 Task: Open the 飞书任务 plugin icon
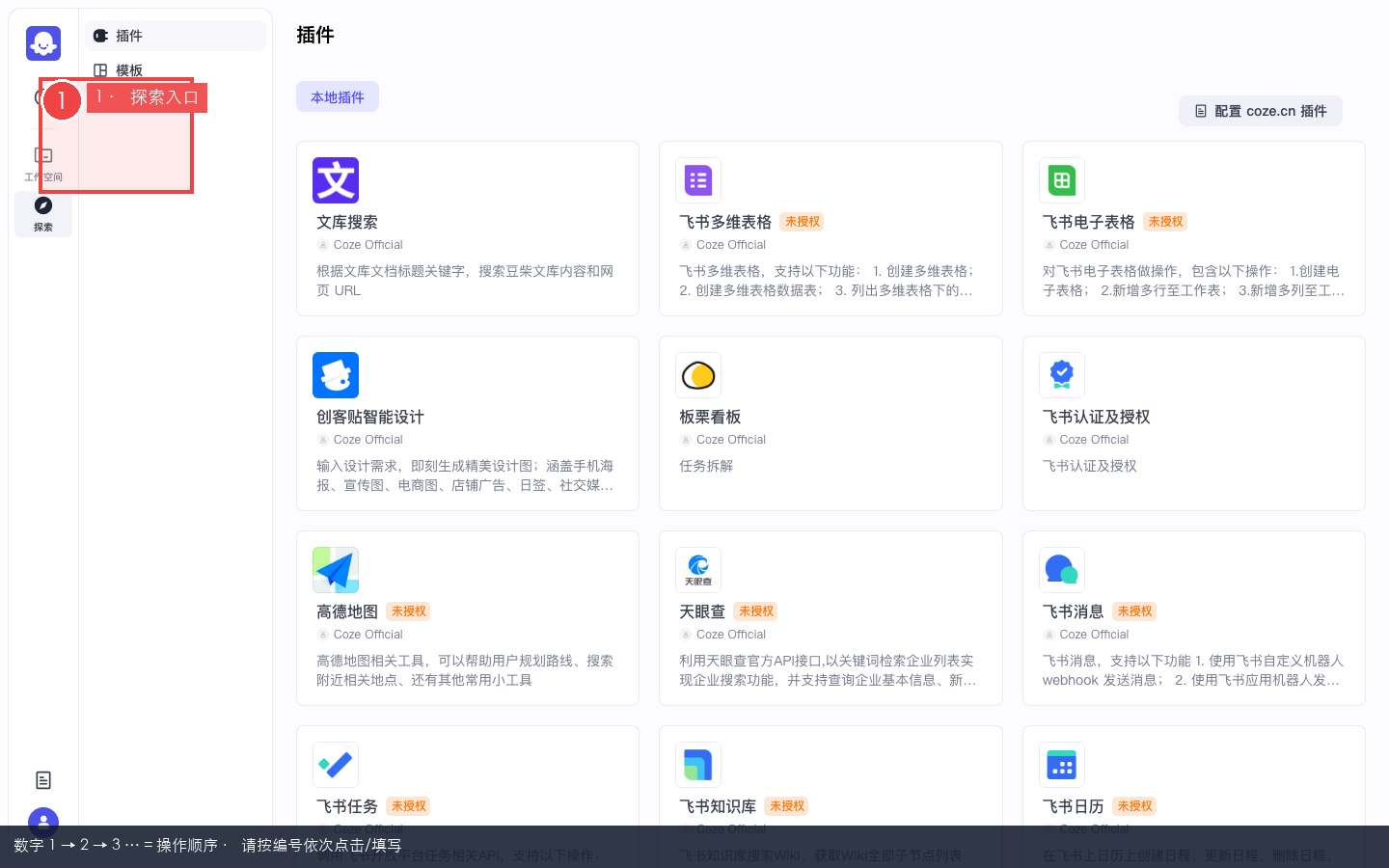336,765
